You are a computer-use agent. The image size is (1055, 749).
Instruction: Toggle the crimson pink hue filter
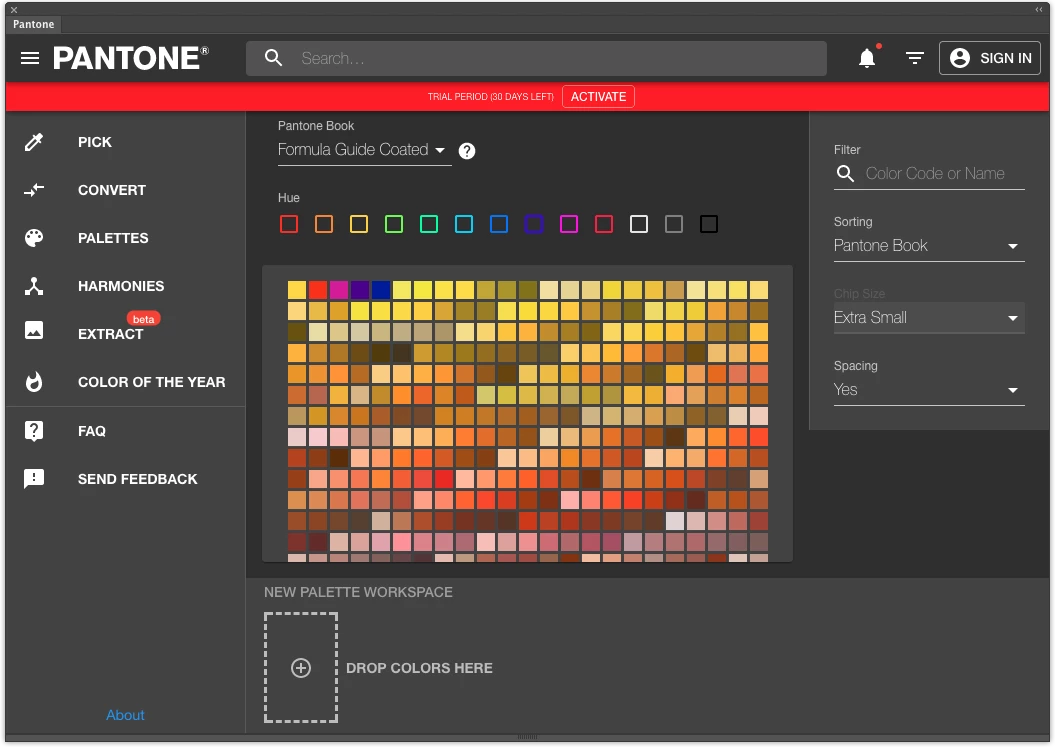click(x=604, y=224)
